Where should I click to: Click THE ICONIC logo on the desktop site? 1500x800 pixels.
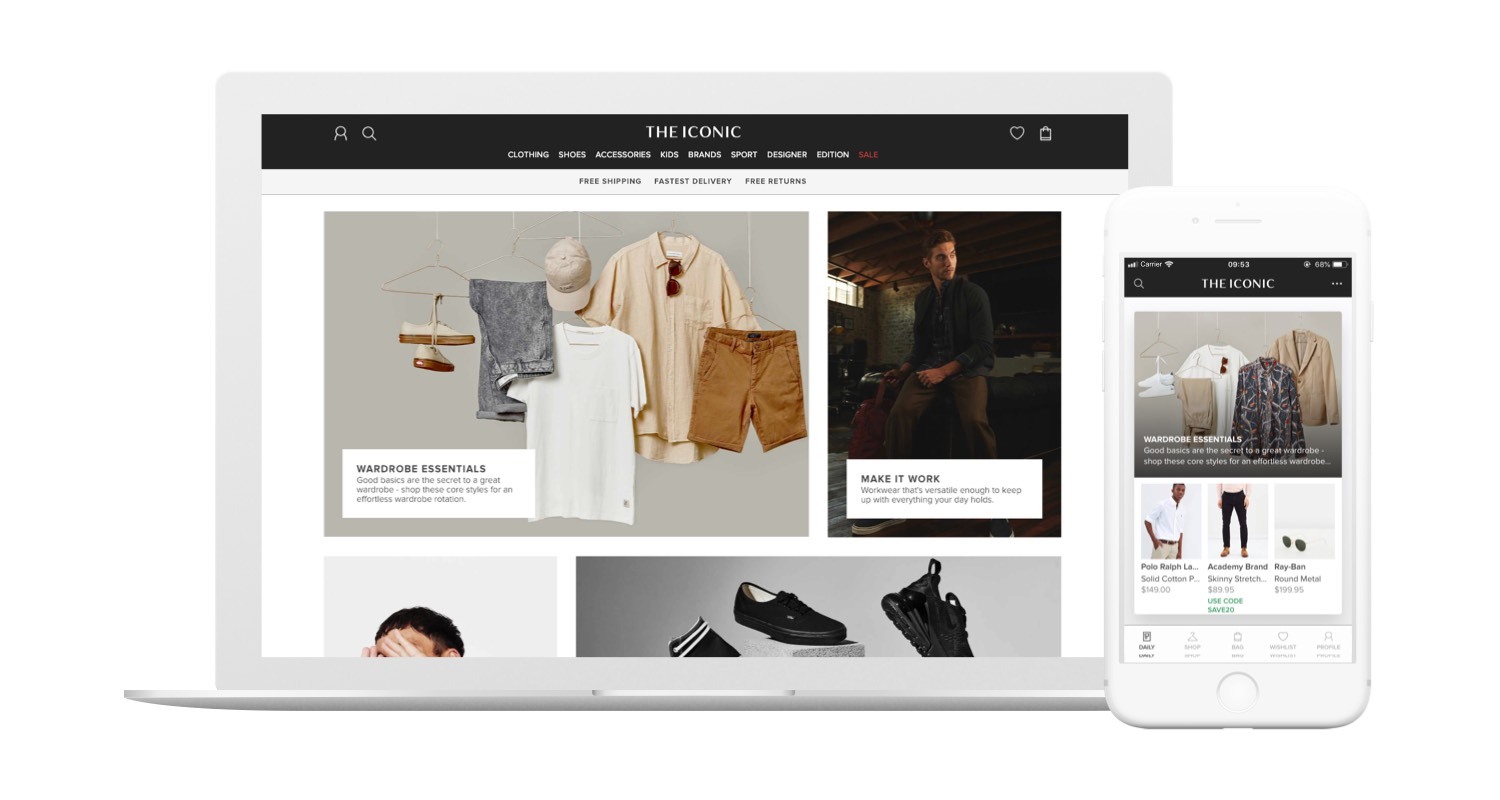pos(693,132)
